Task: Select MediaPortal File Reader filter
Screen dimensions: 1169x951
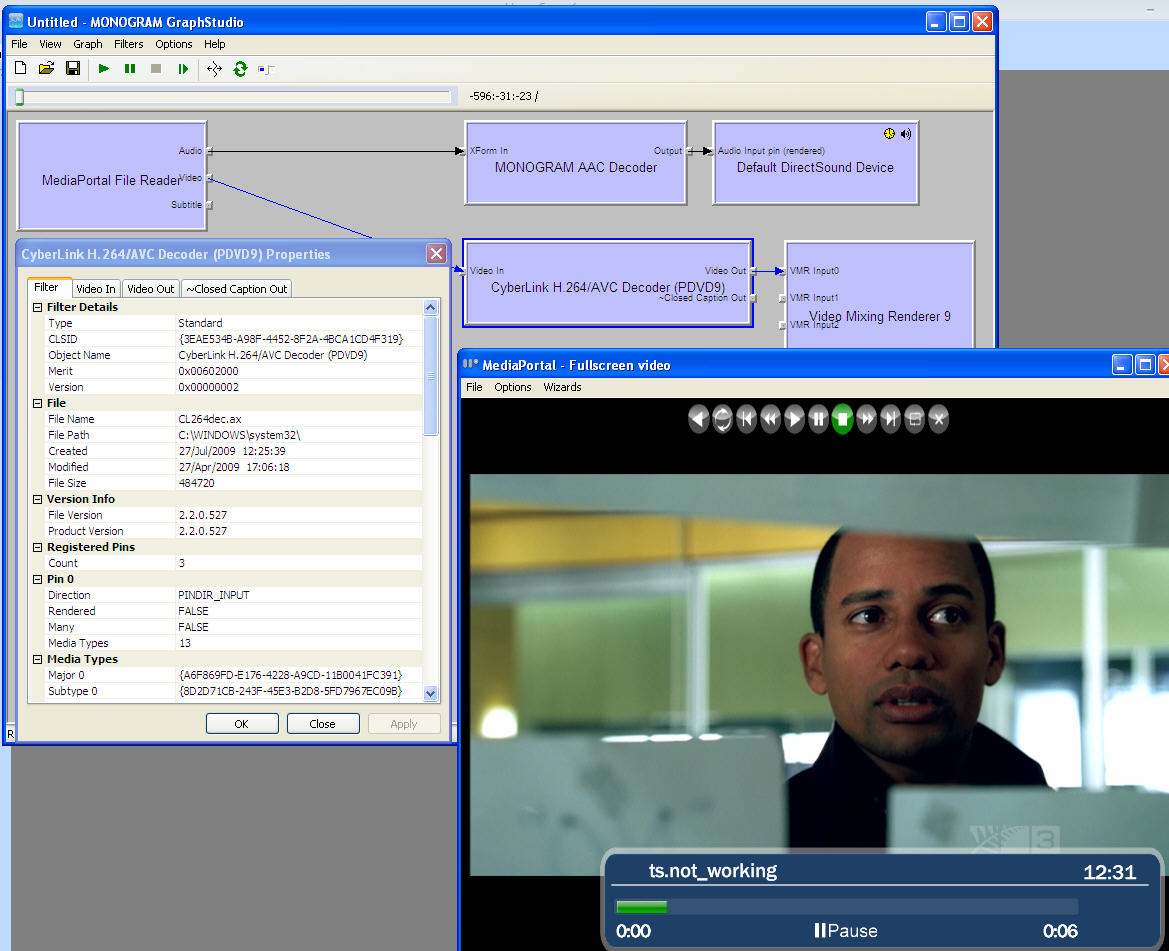Action: tap(112, 176)
